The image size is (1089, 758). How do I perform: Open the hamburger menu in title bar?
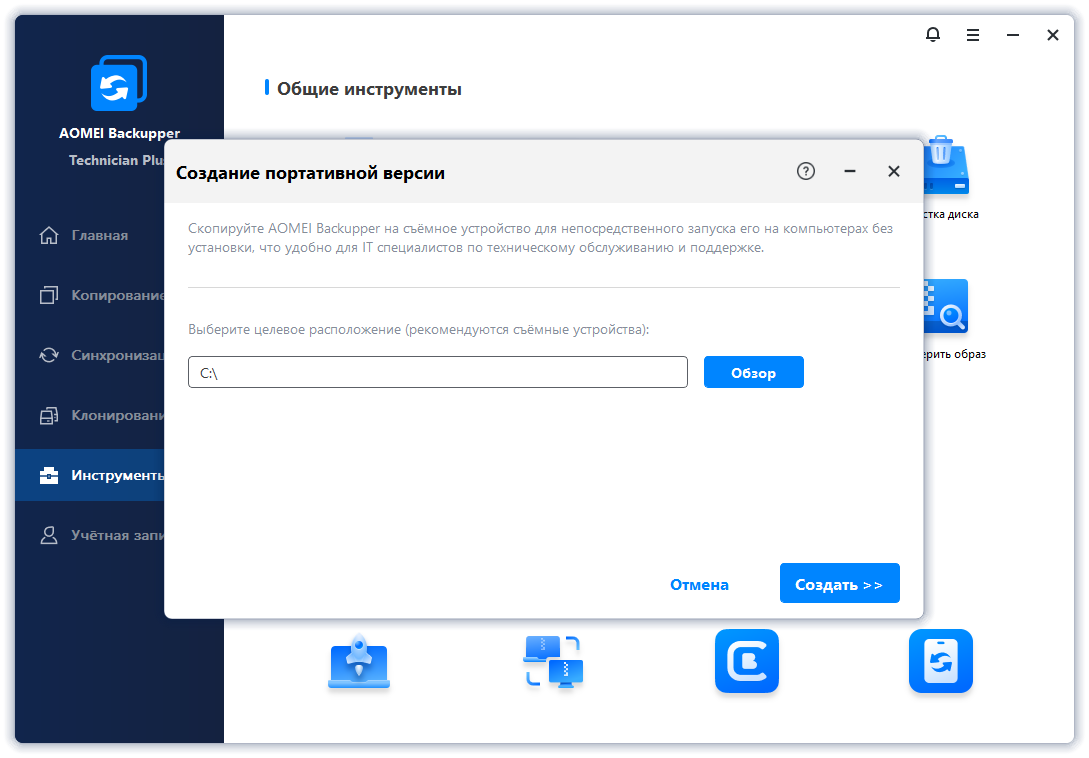click(x=972, y=35)
